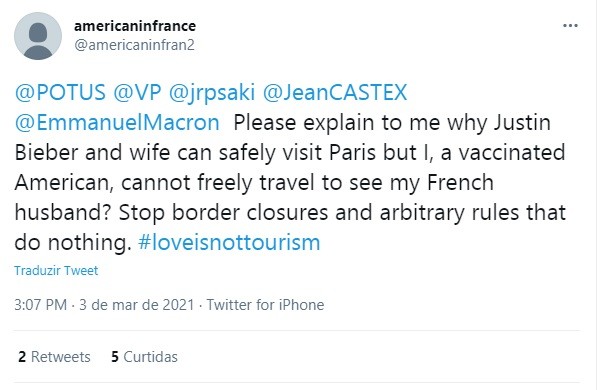The image size is (605, 390).
Task: Open the Twitter for iPhone source link
Action: coord(265,305)
